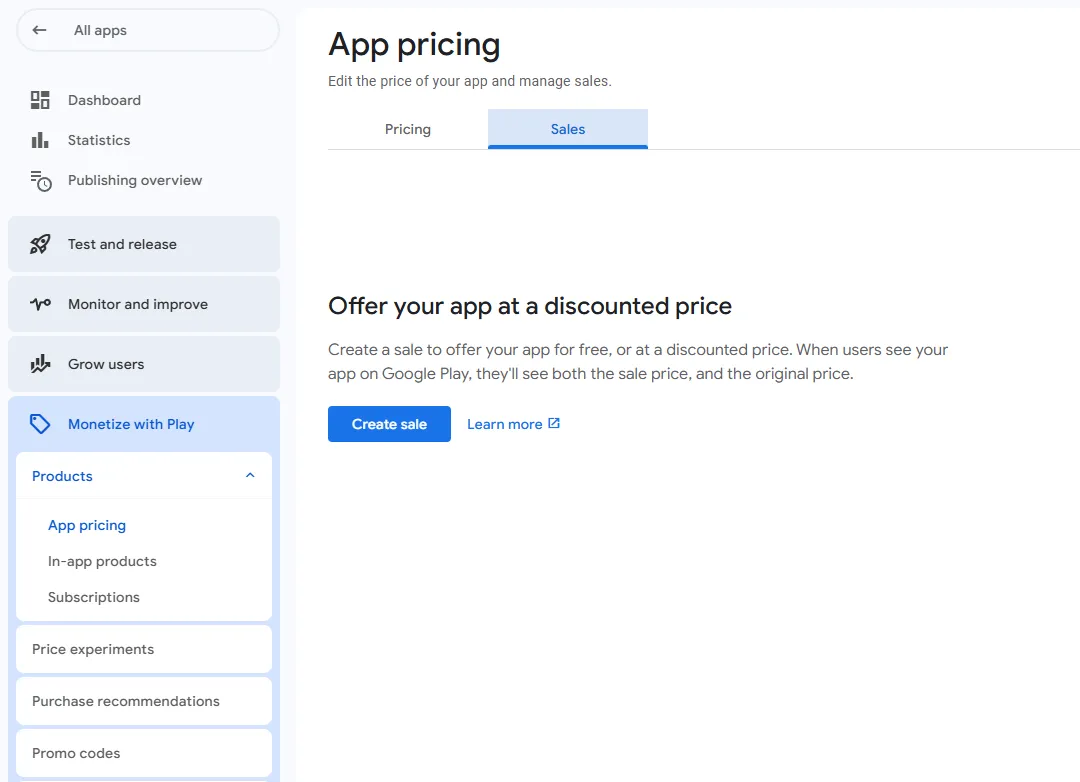Click the Learn more external link icon
The height and width of the screenshot is (782, 1080).
click(x=554, y=424)
